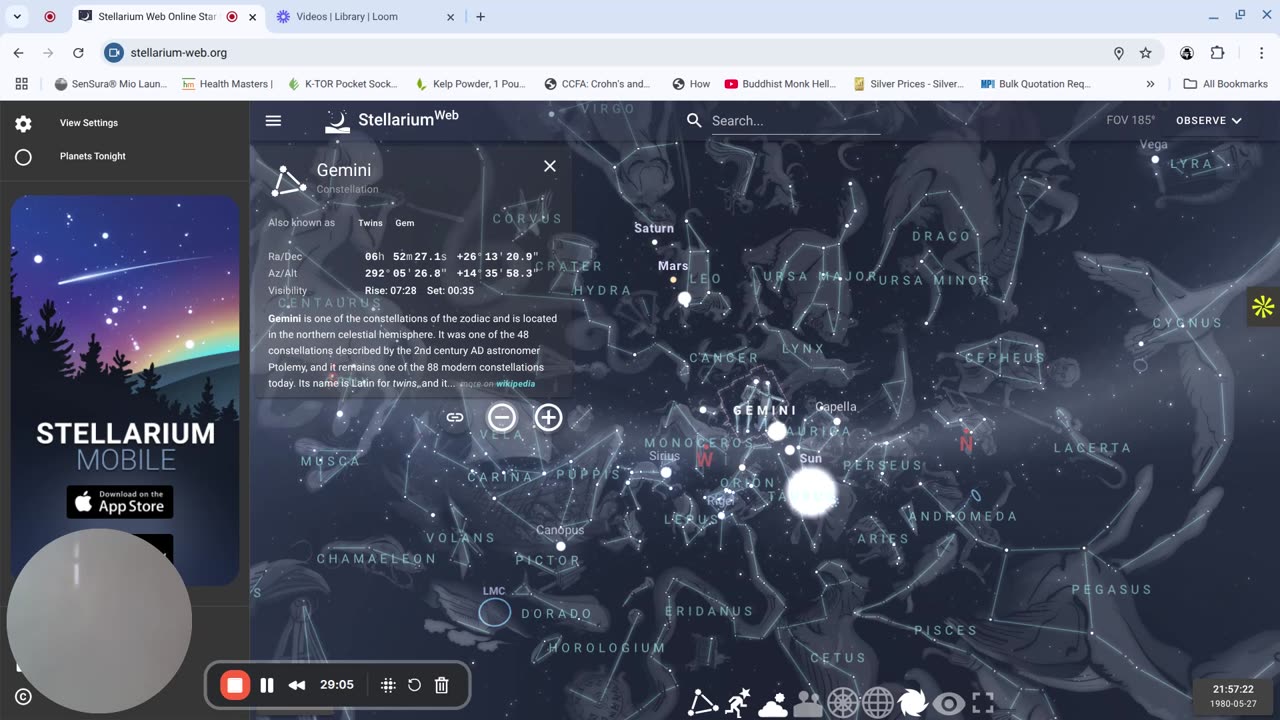This screenshot has height=720, width=1280.
Task: Pause the Loom recording
Action: coord(267,685)
